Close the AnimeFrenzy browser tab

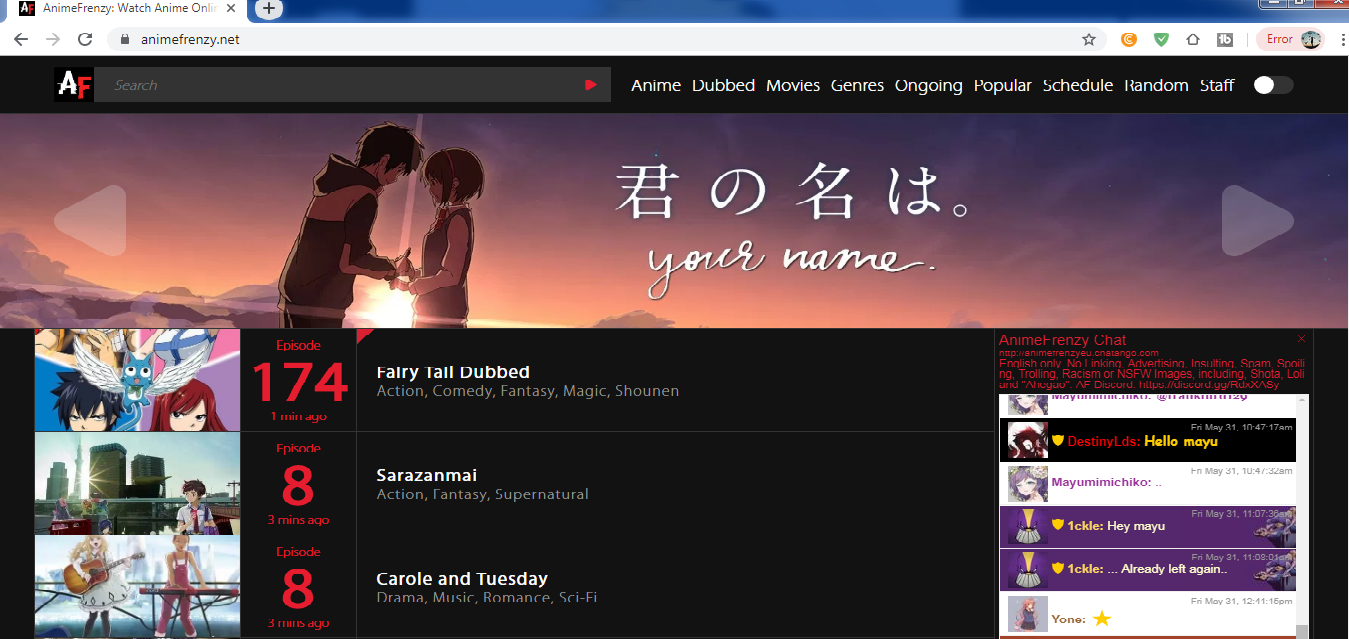point(232,8)
